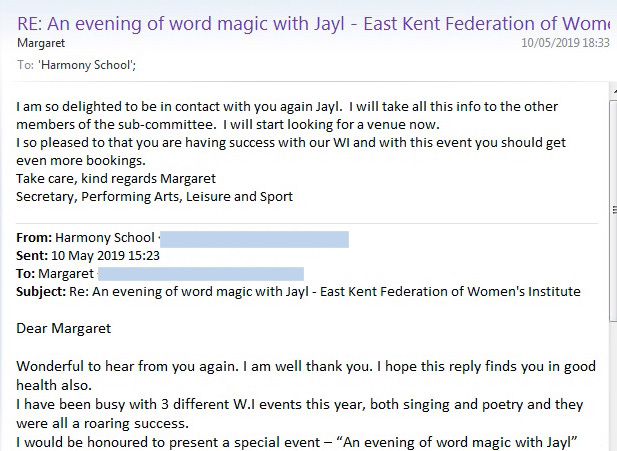617x451 pixels.
Task: Click the "Sent: 10 May 2019 15:23" line
Action: coord(88,255)
